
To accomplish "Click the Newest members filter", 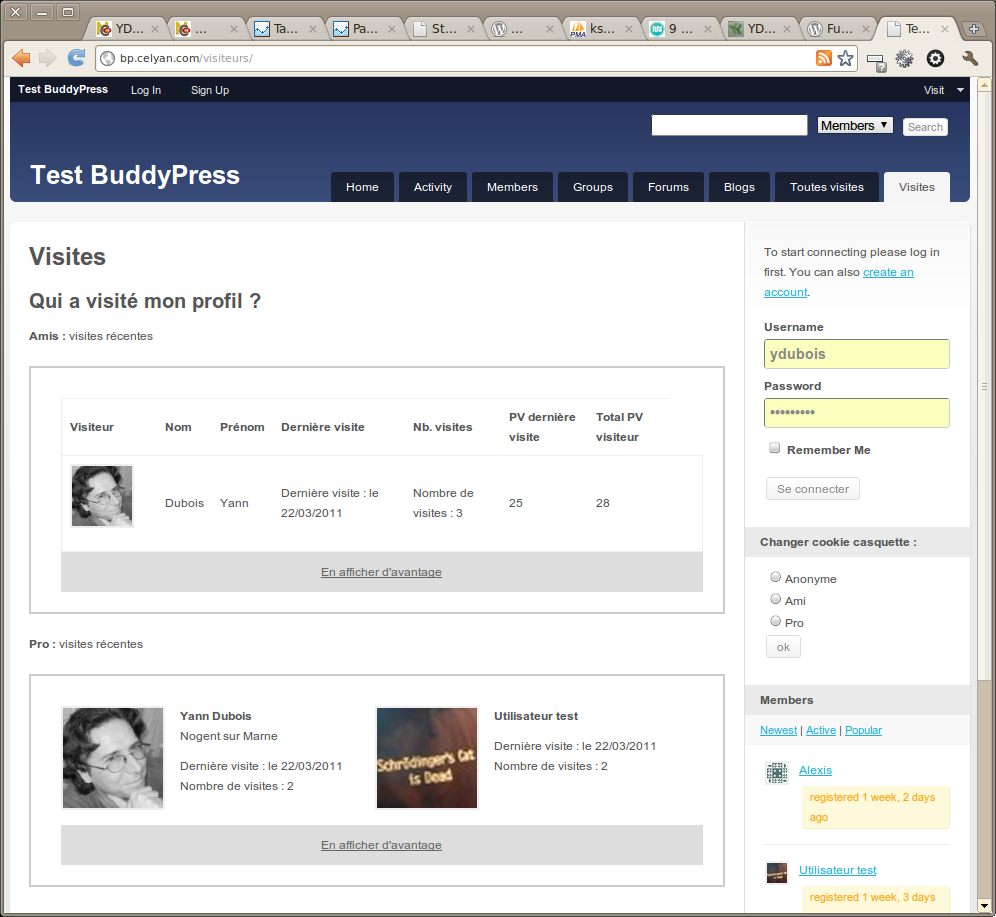I will 778,730.
